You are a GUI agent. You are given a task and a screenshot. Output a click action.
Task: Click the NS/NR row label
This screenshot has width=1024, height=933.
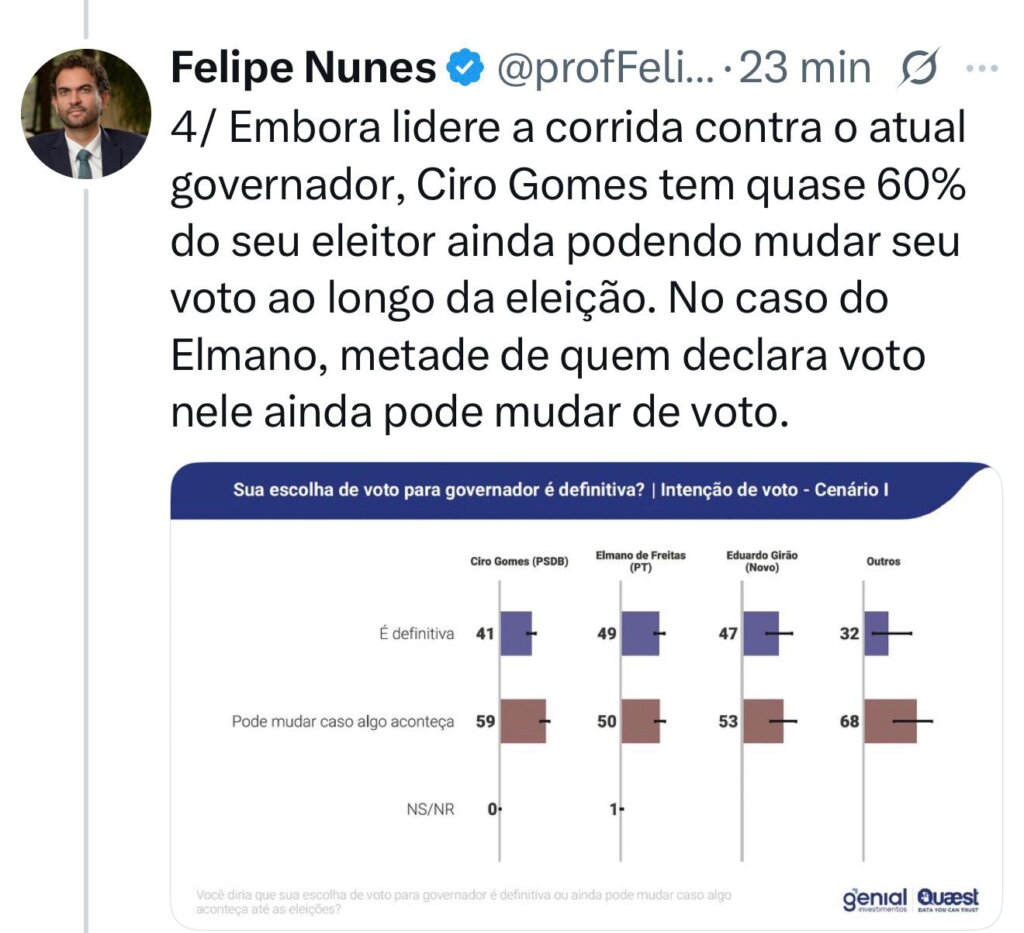432,809
